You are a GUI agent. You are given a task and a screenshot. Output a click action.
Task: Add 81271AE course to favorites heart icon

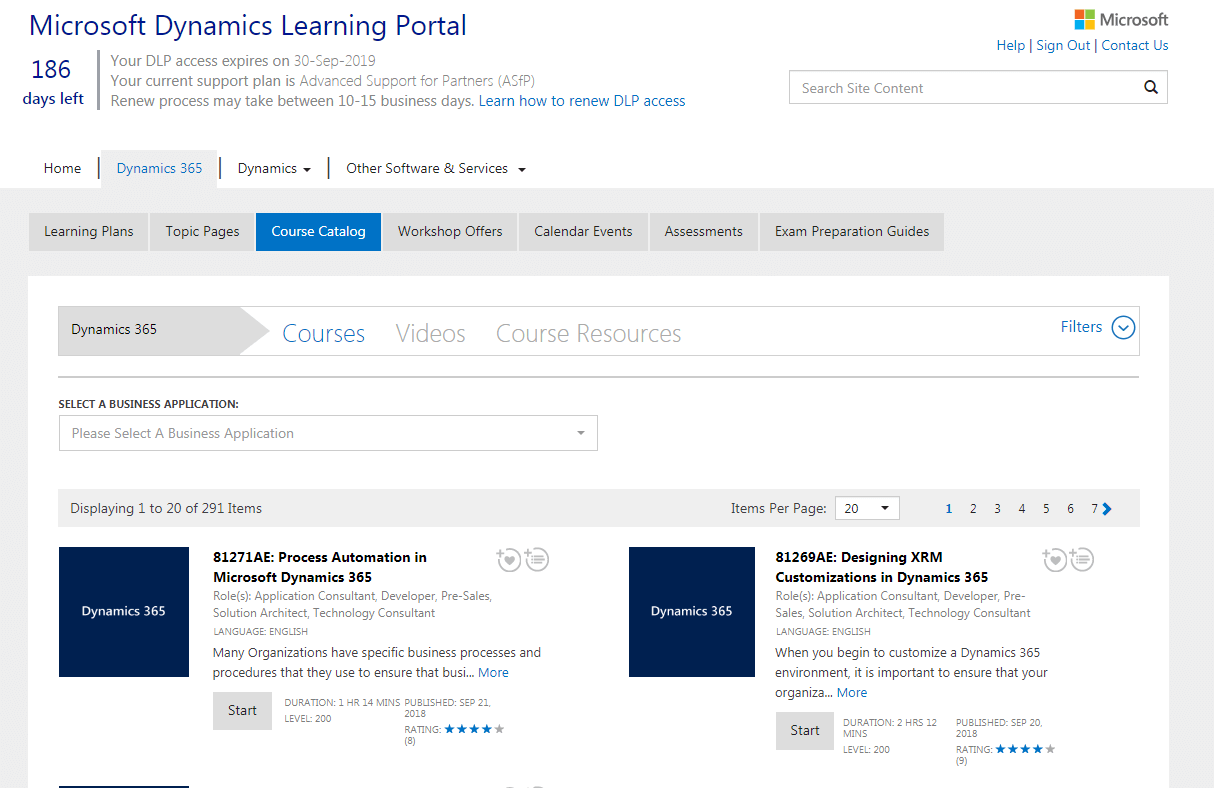coord(508,559)
